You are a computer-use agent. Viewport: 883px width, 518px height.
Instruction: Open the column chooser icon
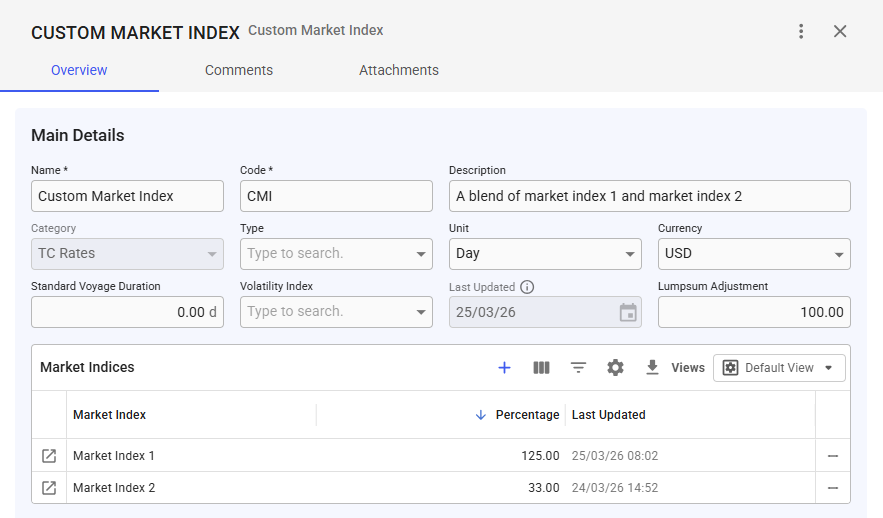click(541, 368)
